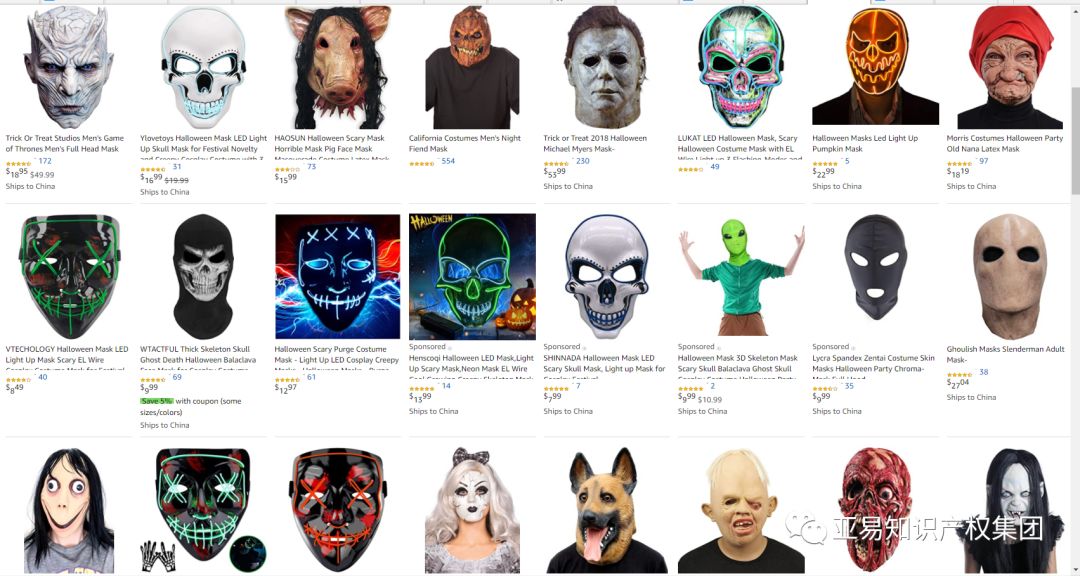Open the green alien costume mask image
Viewport: 1080px width, 576px height.
(x=740, y=274)
